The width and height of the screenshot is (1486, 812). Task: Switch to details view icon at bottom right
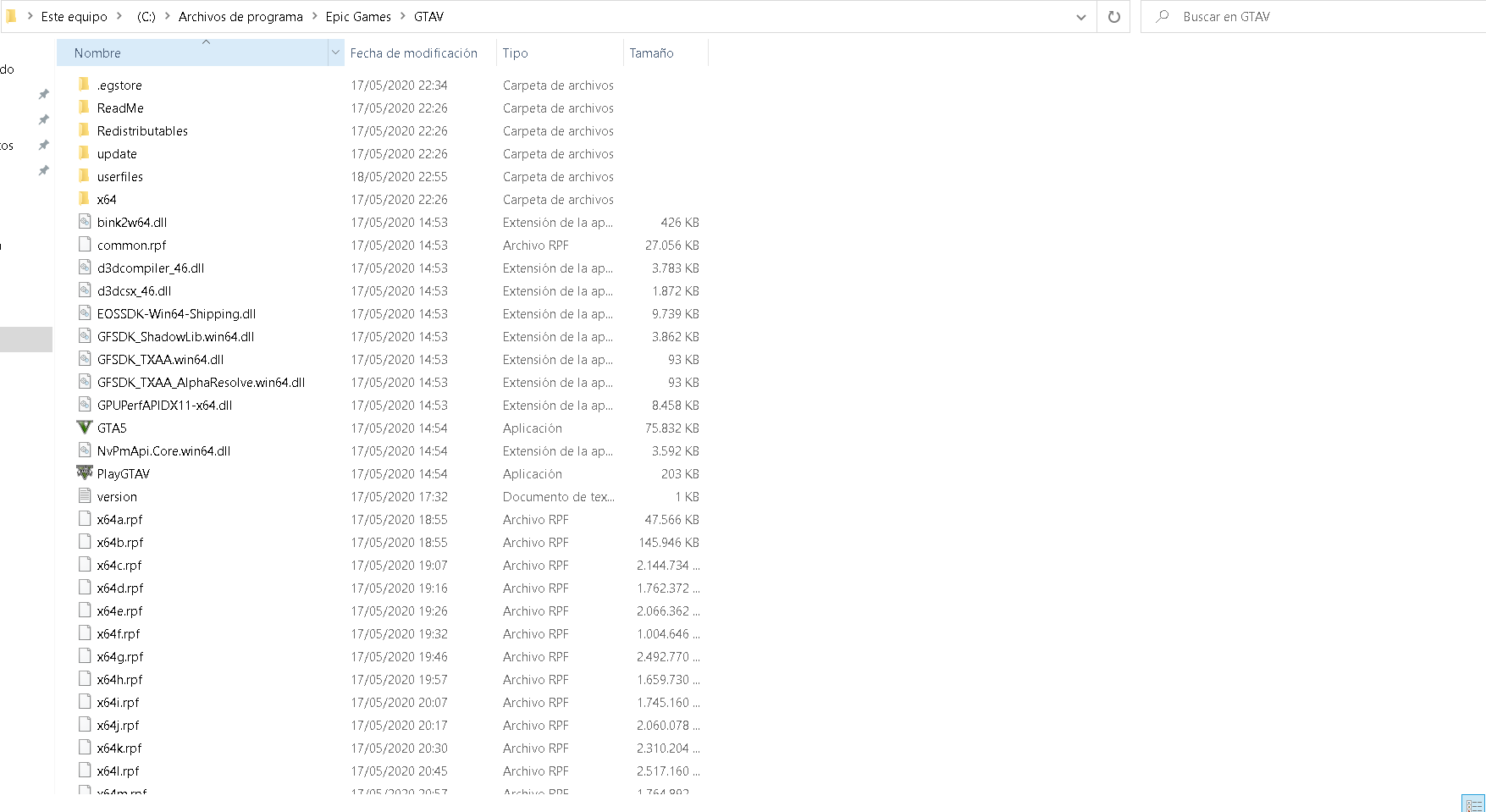pos(1472,804)
